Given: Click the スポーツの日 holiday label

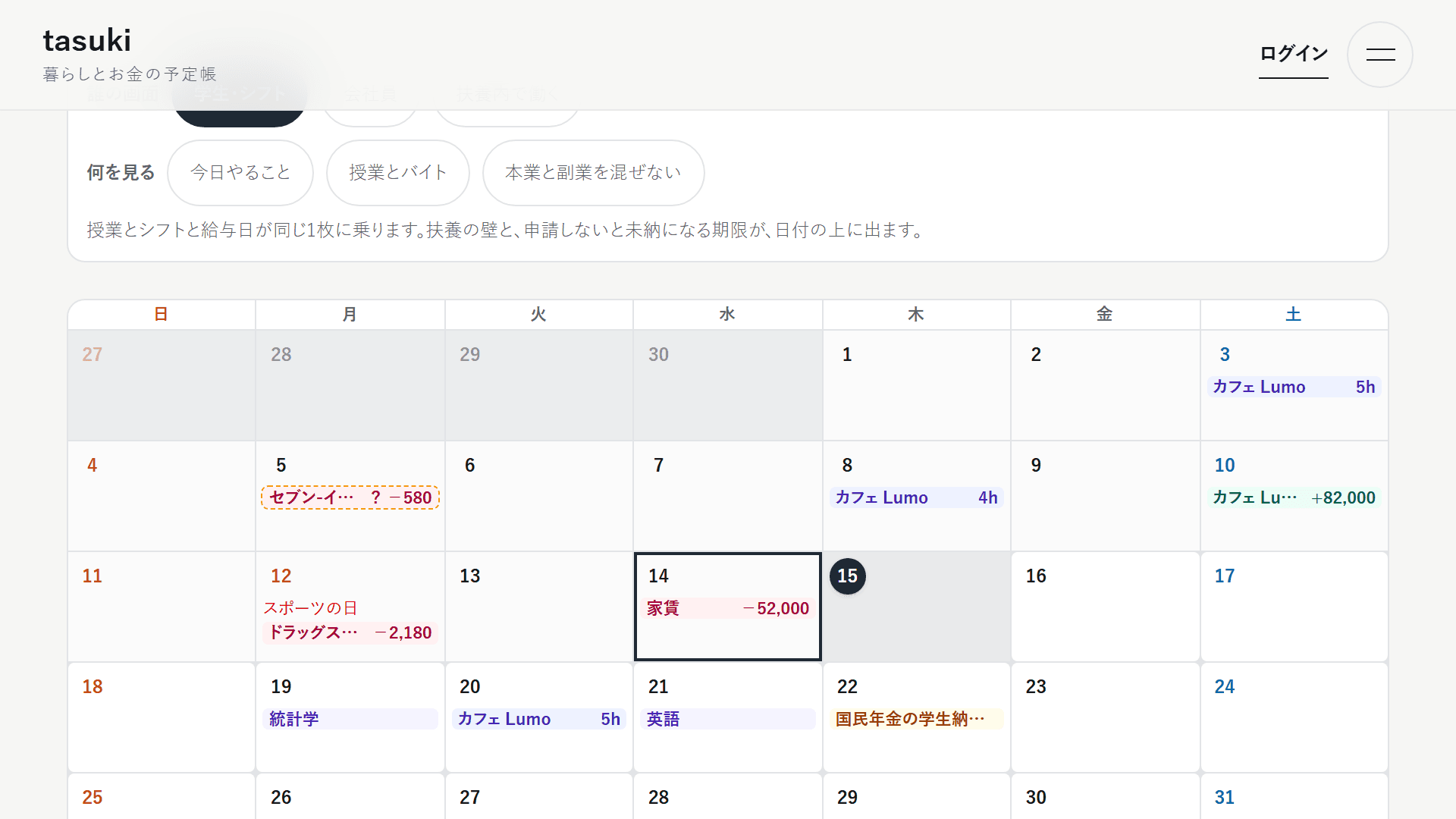Looking at the screenshot, I should pyautogui.click(x=310, y=608).
